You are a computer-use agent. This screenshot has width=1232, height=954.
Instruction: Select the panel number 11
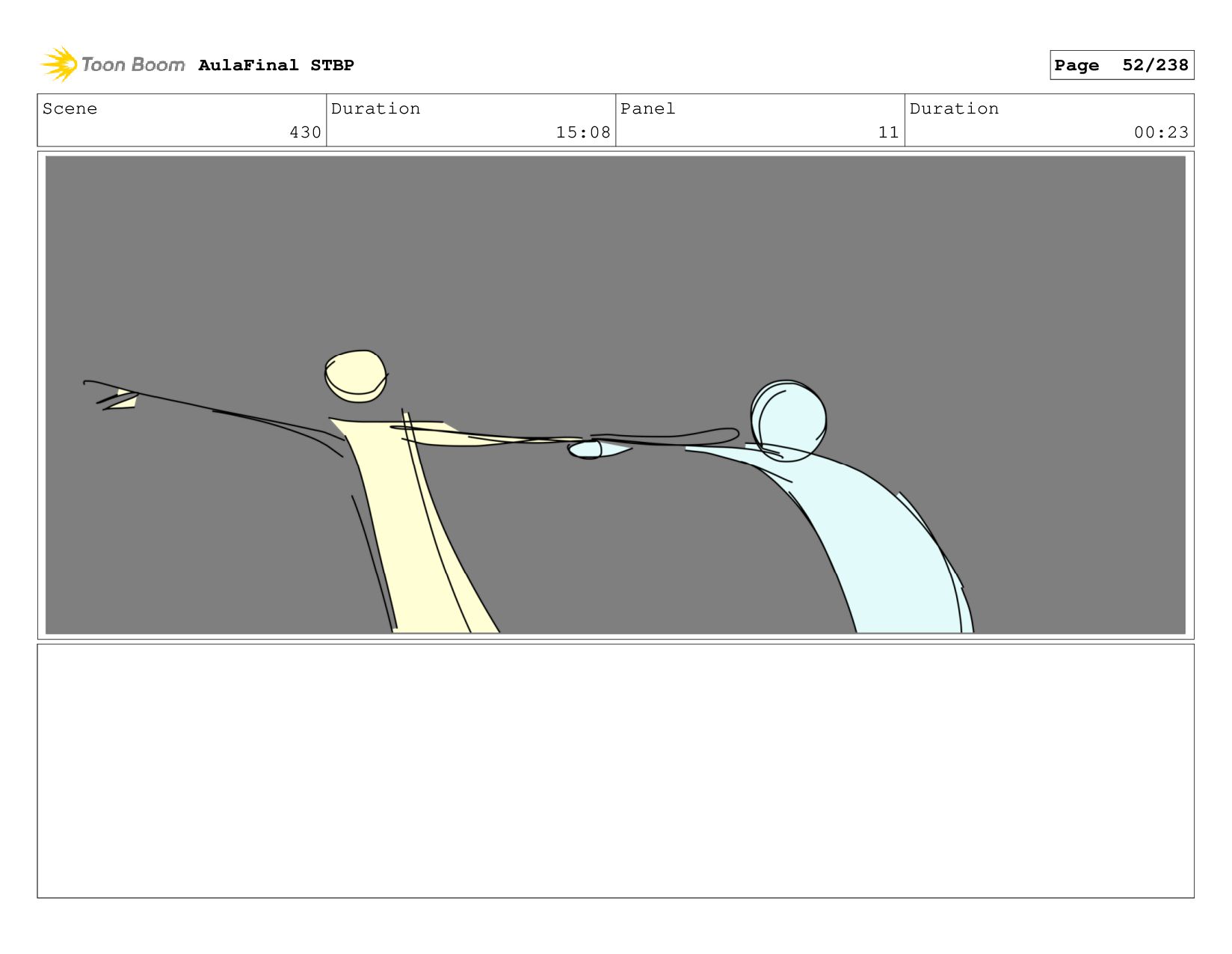(x=888, y=132)
